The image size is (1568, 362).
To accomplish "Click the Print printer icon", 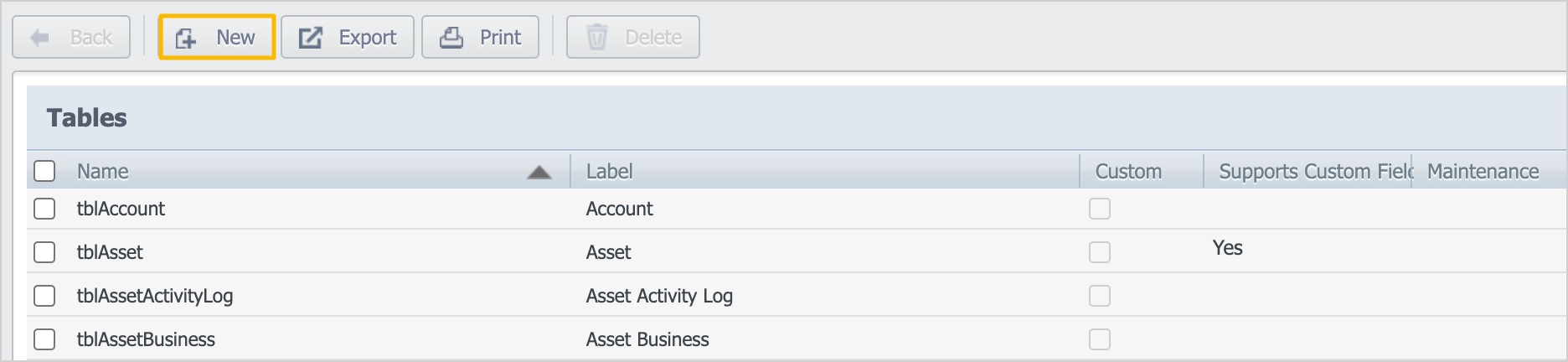I will pyautogui.click(x=451, y=38).
